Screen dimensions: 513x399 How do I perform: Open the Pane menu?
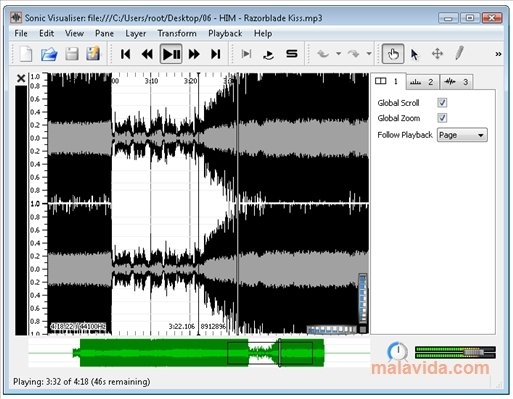[104, 33]
